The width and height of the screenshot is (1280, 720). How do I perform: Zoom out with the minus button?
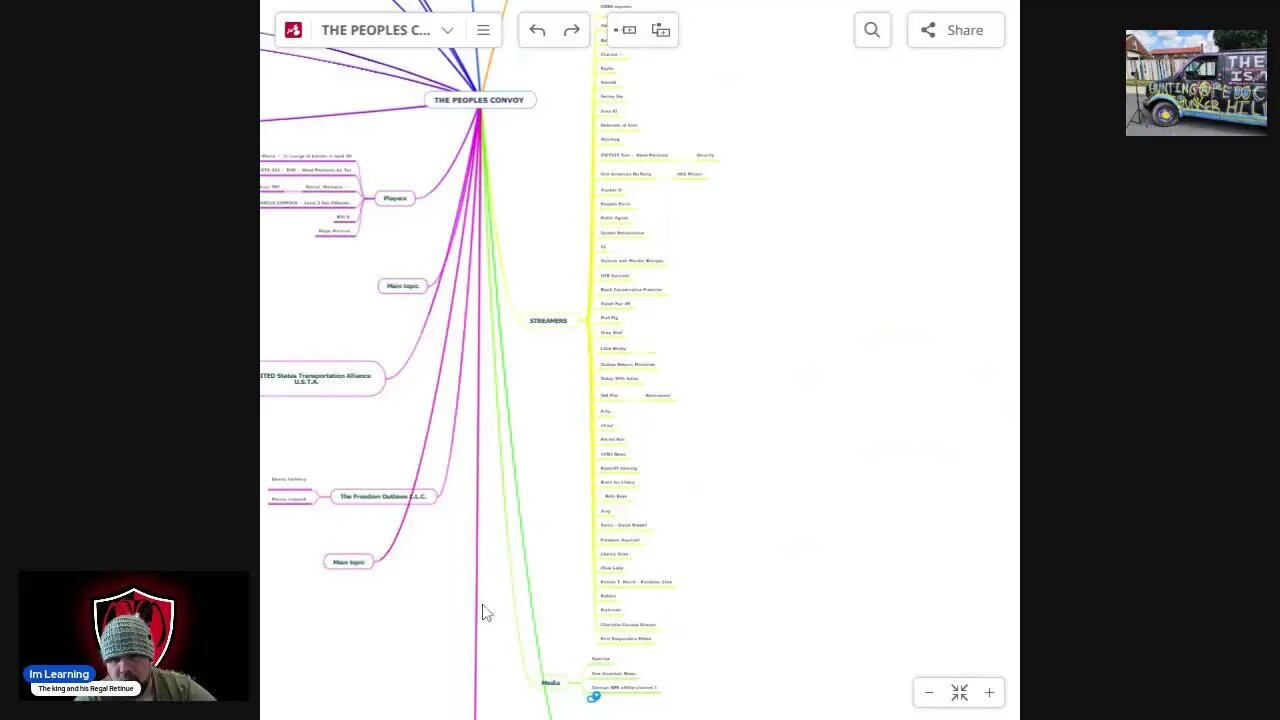coord(929,692)
